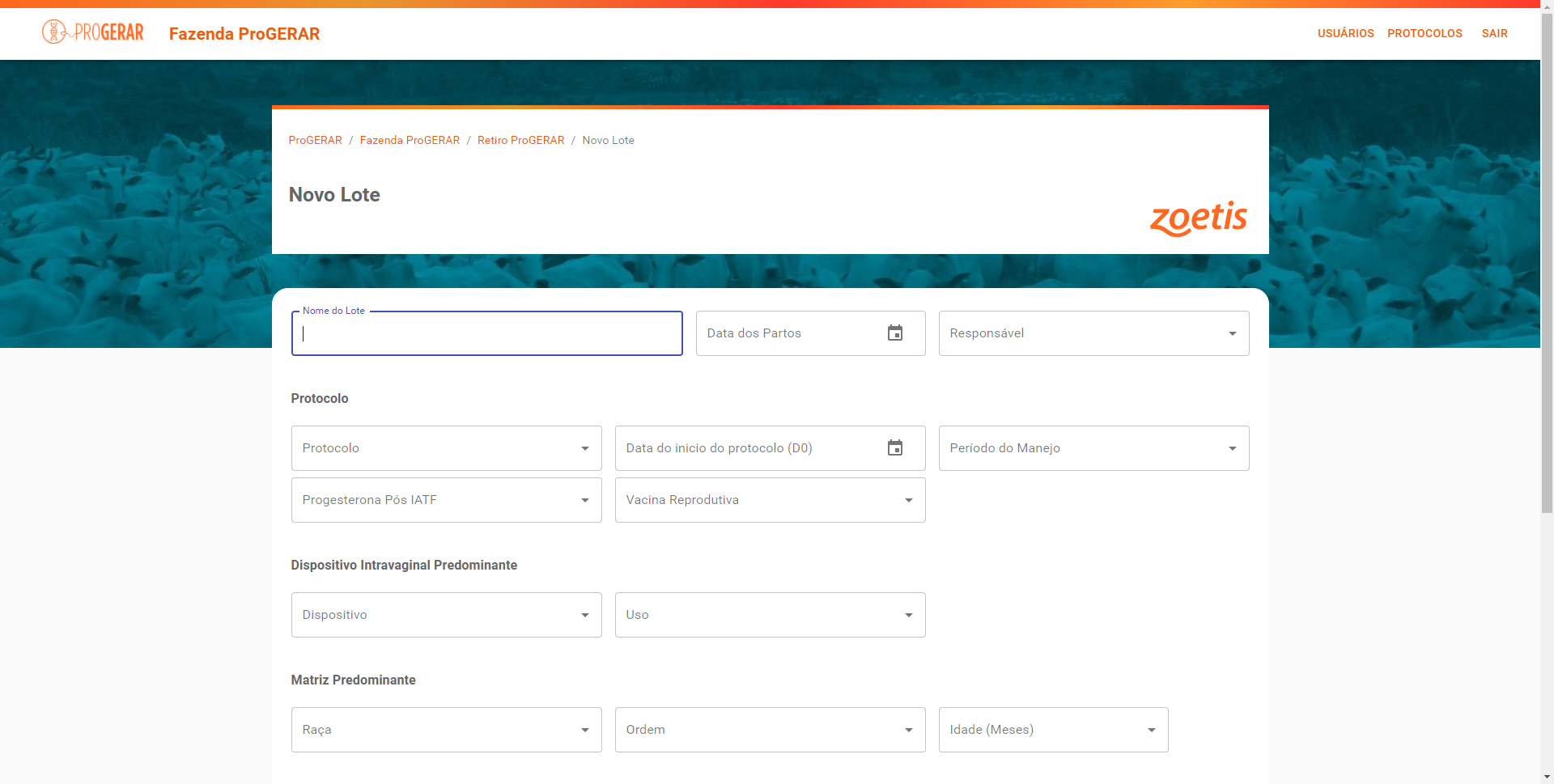The width and height of the screenshot is (1554, 784).
Task: Expand the Responsável dropdown arrow
Action: pyautogui.click(x=1232, y=333)
